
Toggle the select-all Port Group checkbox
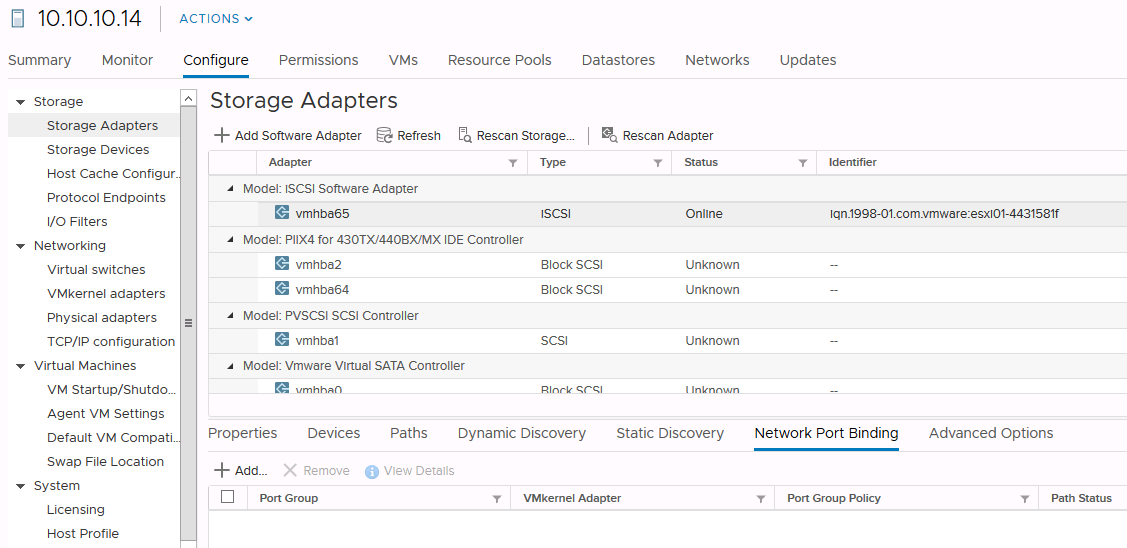(x=228, y=497)
